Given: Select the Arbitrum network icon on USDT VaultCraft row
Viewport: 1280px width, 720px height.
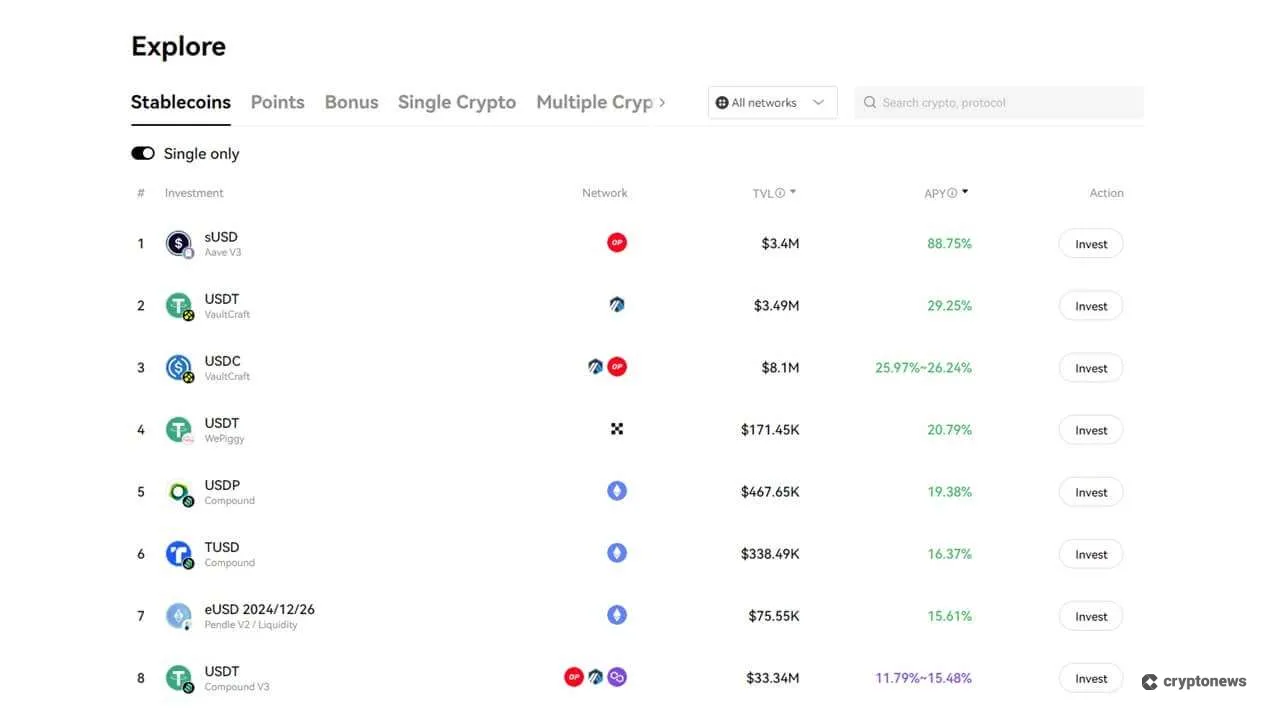Looking at the screenshot, I should tap(617, 304).
